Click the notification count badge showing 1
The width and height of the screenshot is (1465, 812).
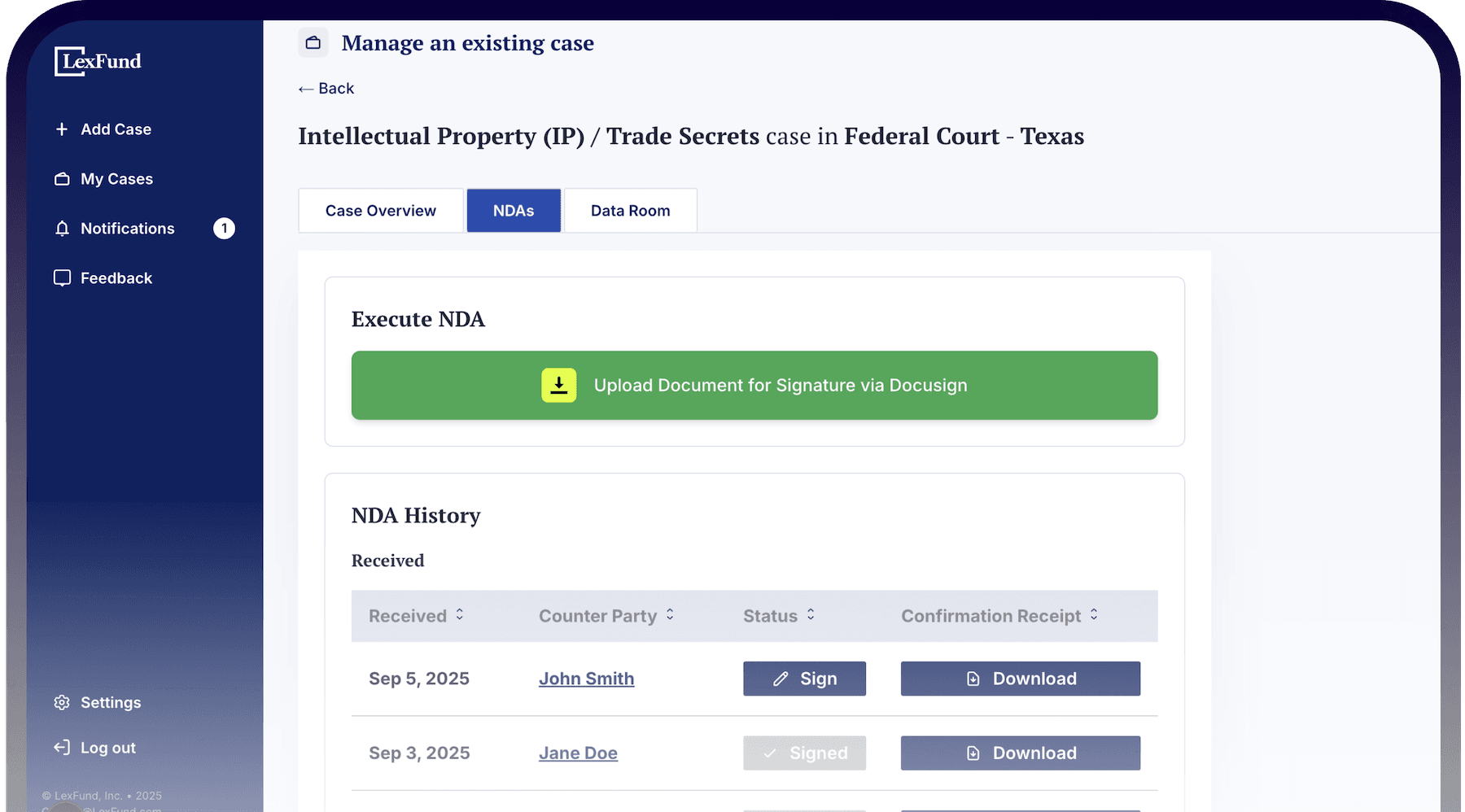(x=224, y=229)
